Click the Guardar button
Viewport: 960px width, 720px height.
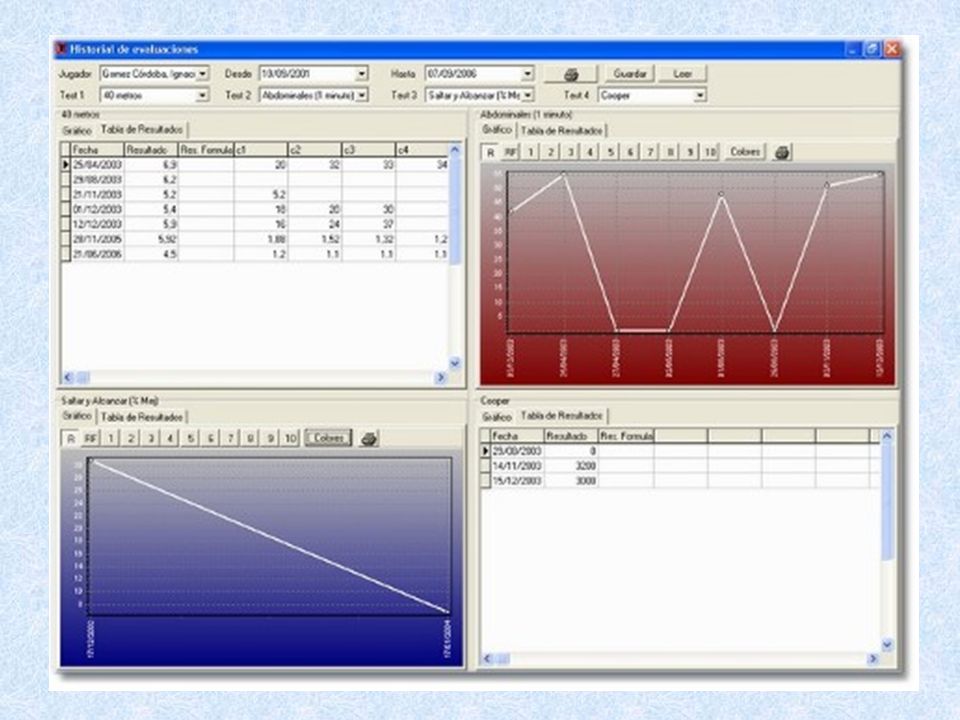click(x=630, y=74)
